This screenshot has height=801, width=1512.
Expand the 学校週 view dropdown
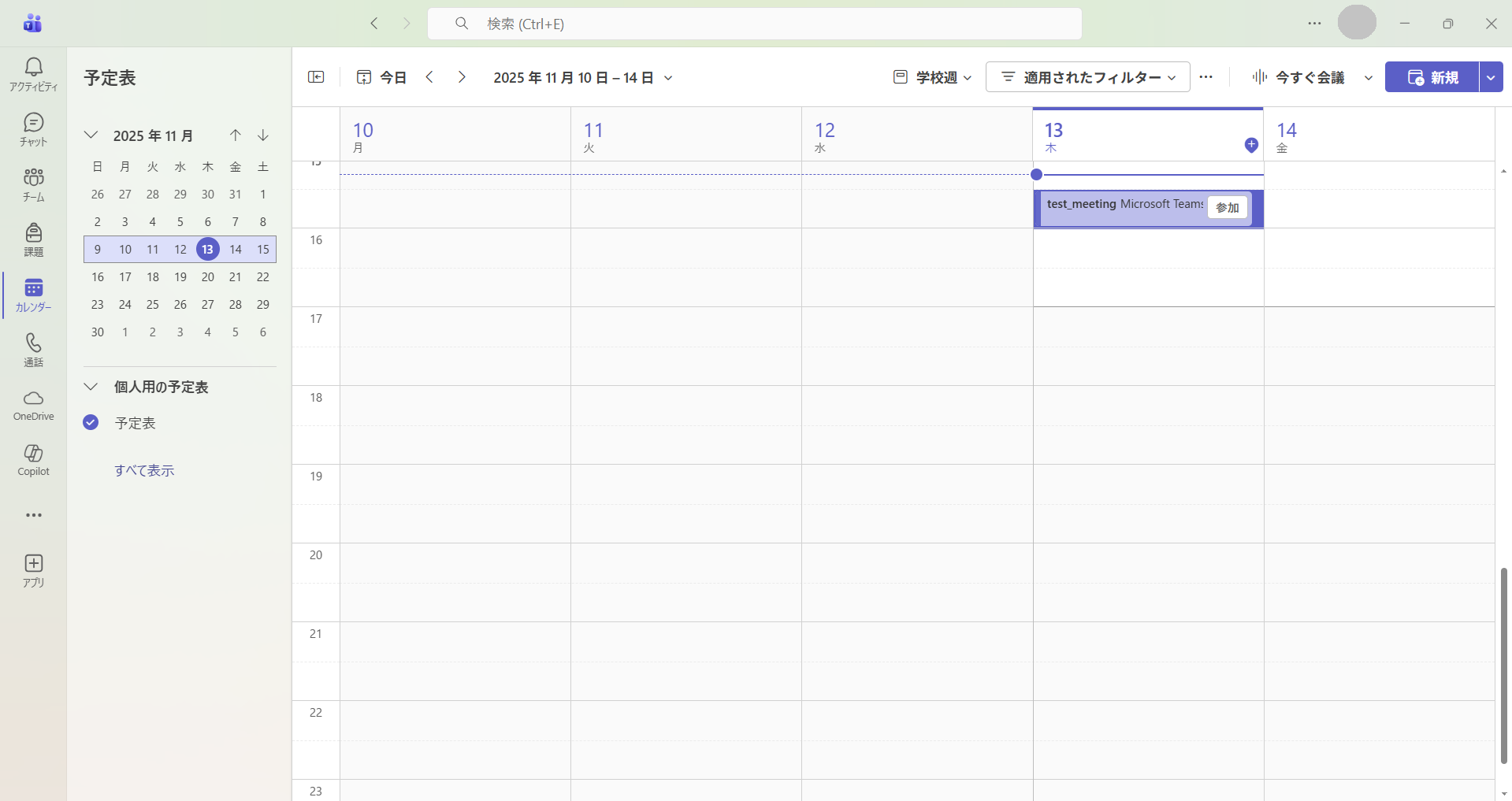pos(933,77)
